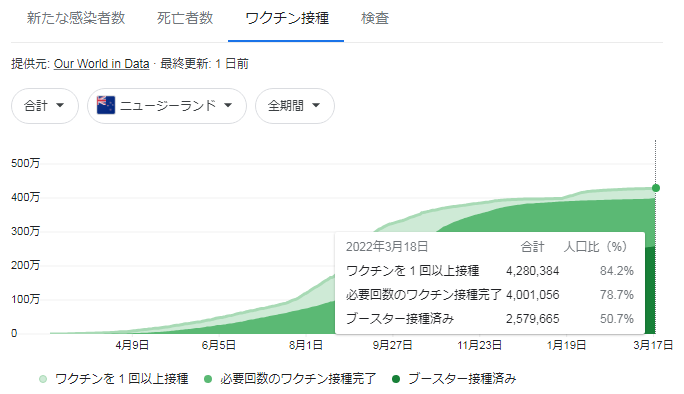
Task: Open the ニュージーランド country dropdown
Action: (x=167, y=106)
